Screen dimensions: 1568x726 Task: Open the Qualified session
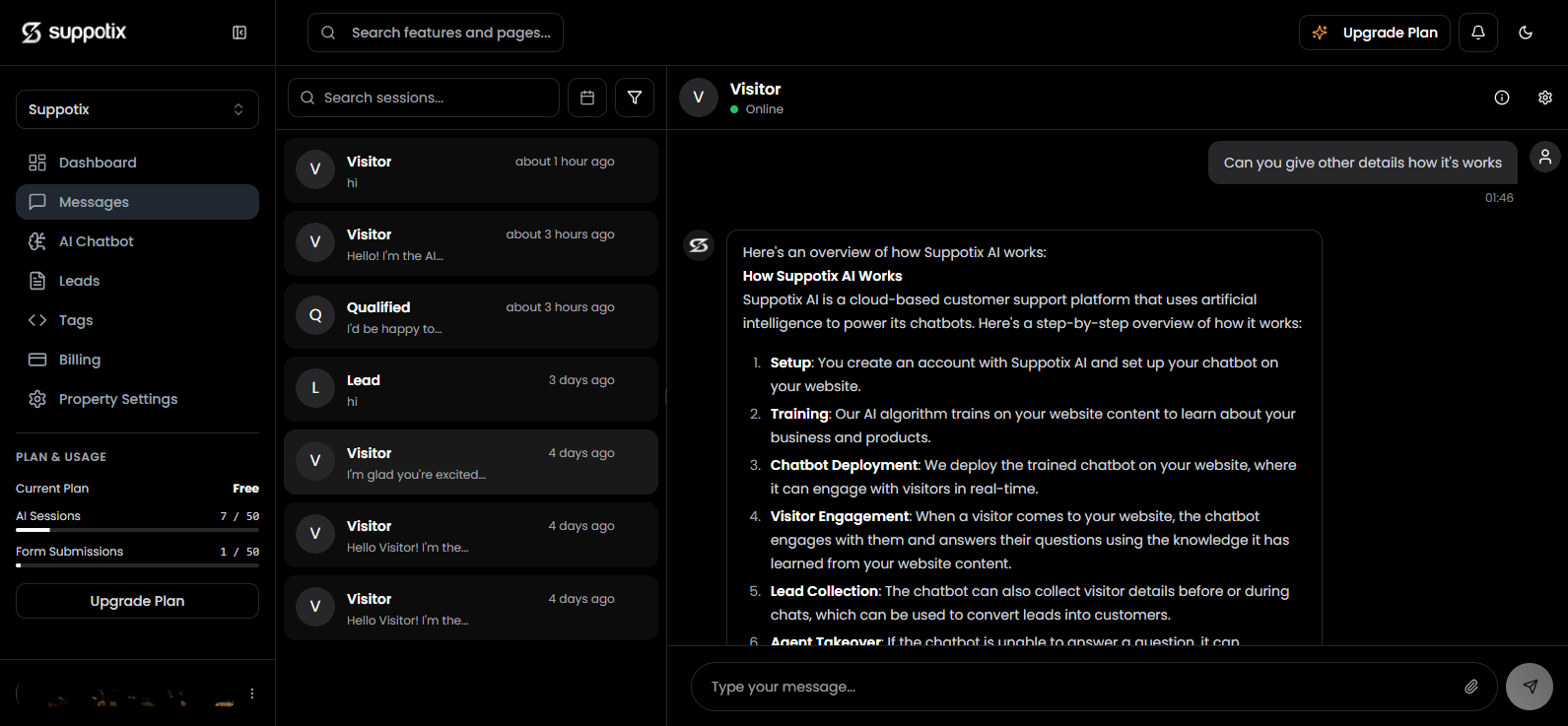click(471, 316)
